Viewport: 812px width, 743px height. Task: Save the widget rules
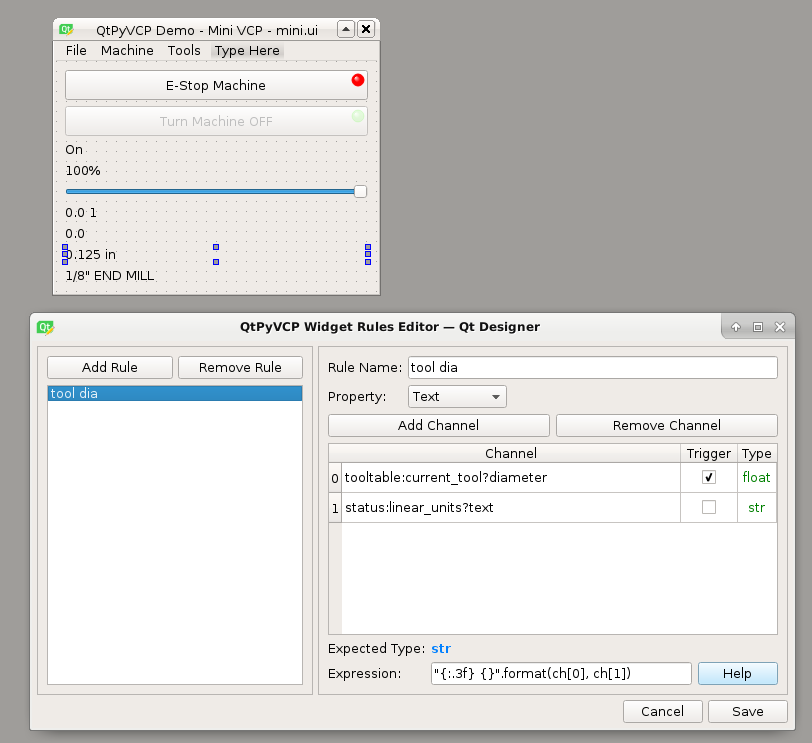click(x=747, y=711)
